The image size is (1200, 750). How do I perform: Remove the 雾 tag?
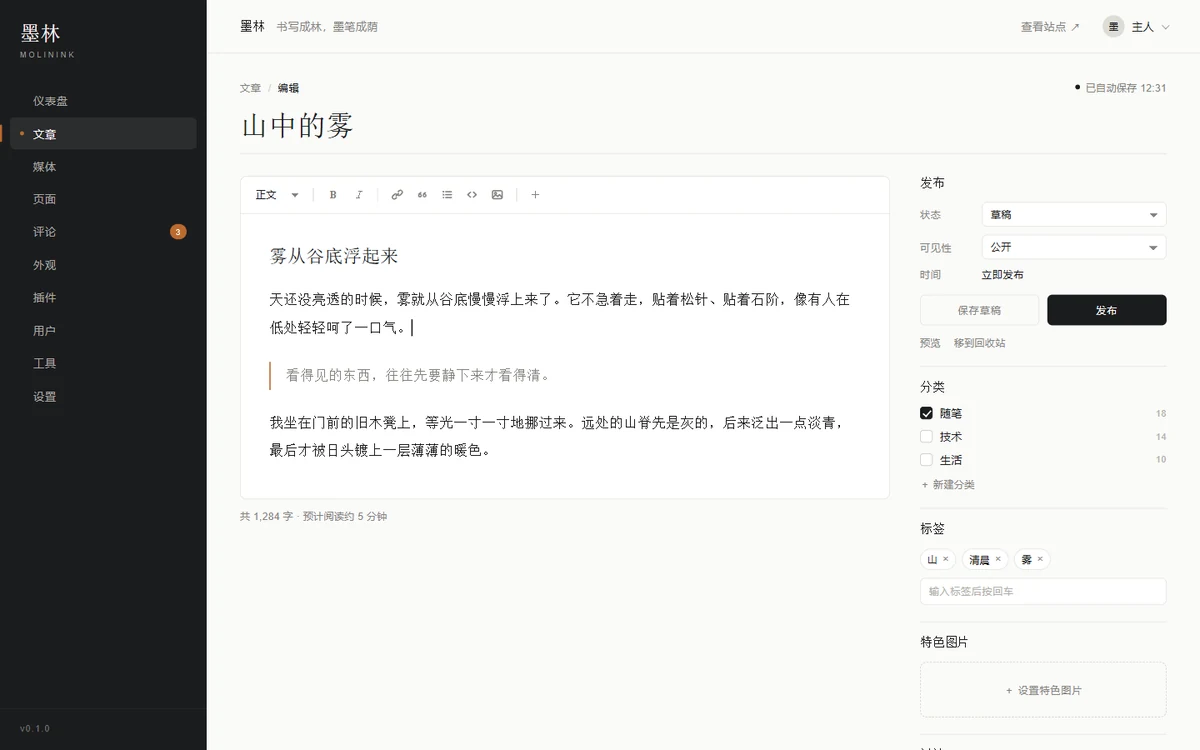tap(1040, 560)
